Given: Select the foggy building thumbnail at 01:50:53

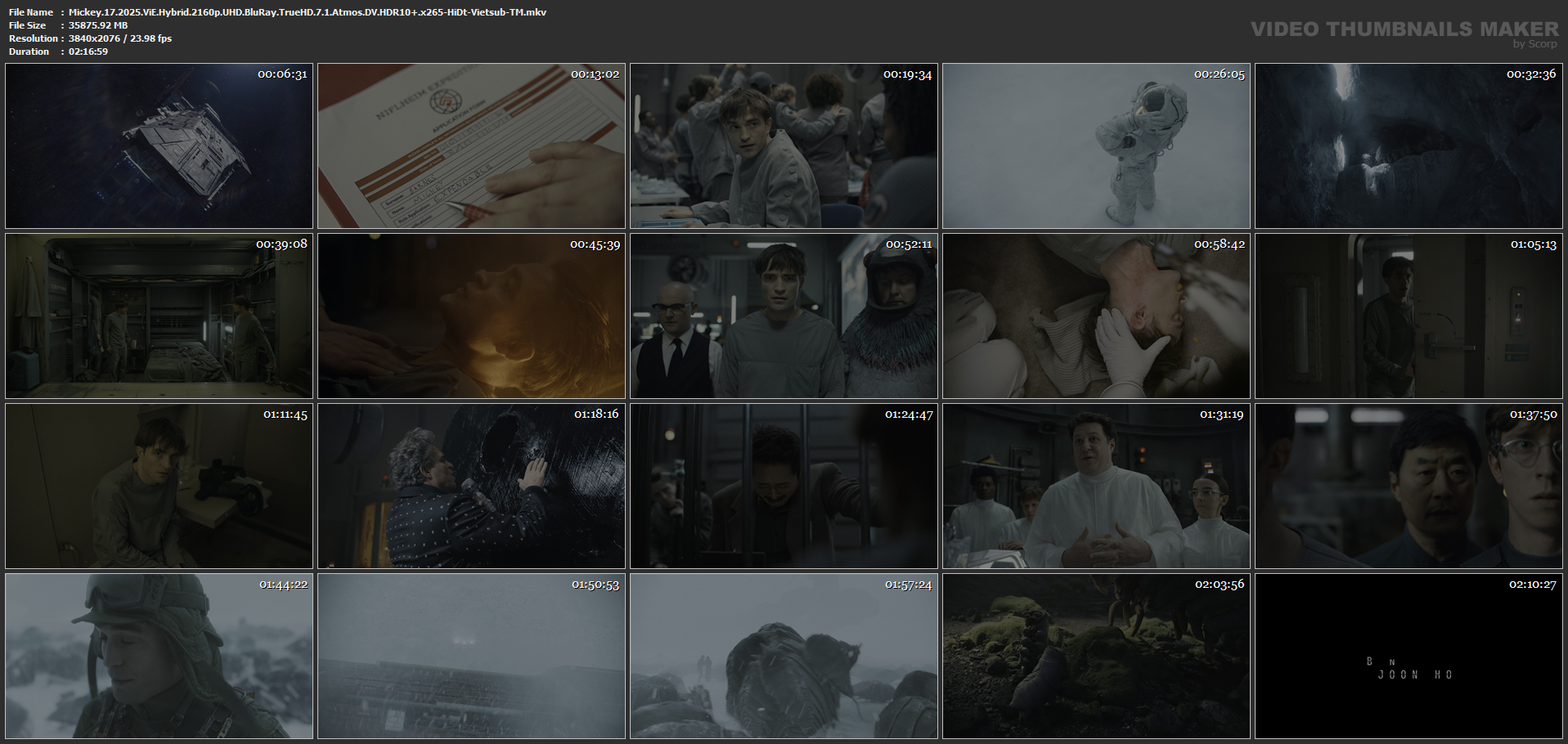Looking at the screenshot, I should point(471,656).
